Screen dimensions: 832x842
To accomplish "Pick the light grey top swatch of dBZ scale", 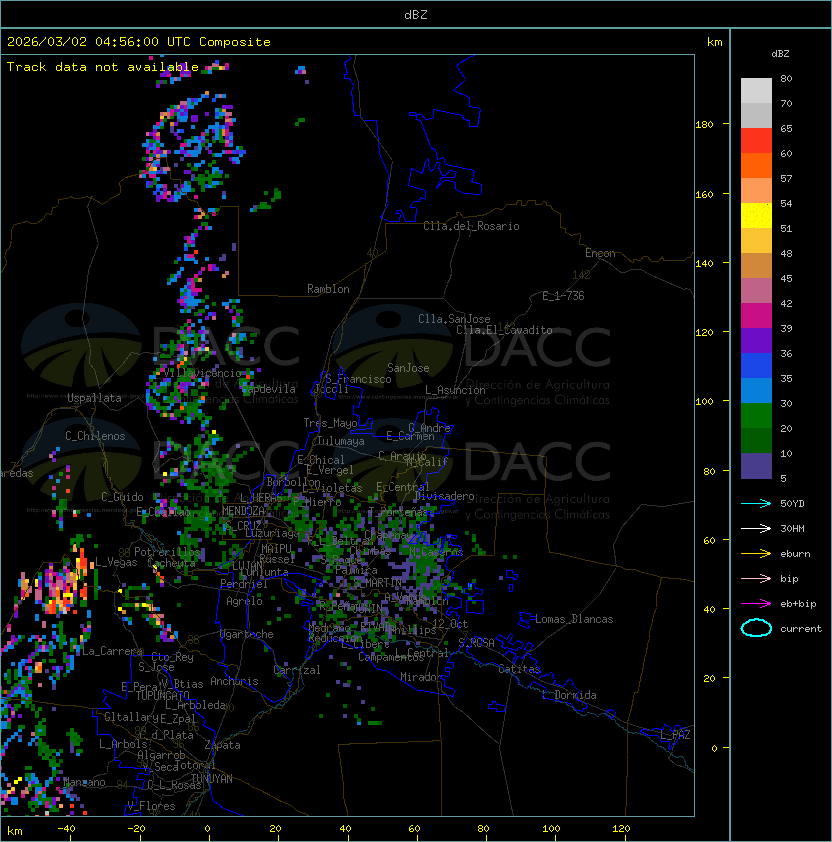I will pyautogui.click(x=756, y=91).
